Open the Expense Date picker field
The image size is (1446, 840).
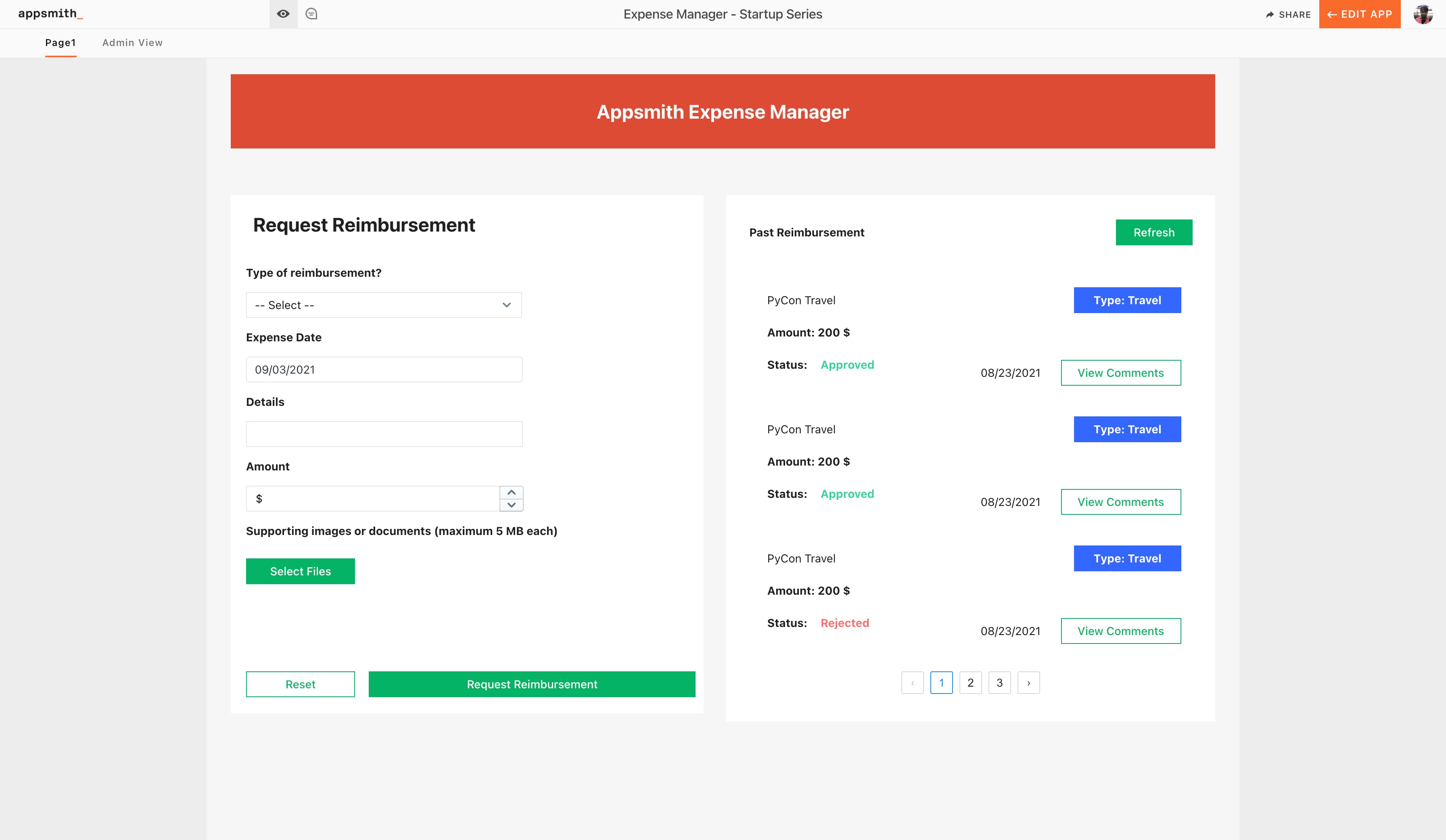384,370
